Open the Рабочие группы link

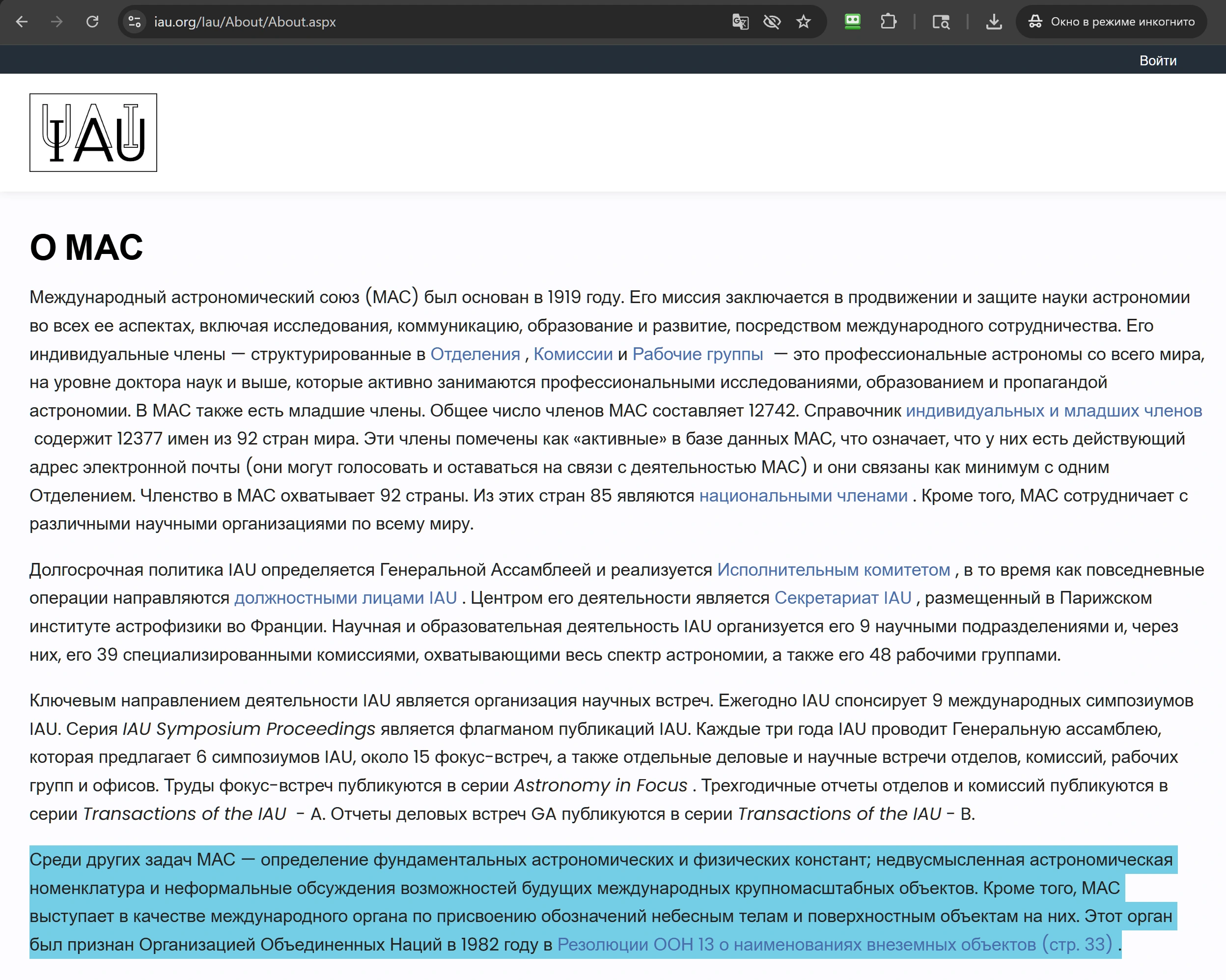(x=697, y=354)
